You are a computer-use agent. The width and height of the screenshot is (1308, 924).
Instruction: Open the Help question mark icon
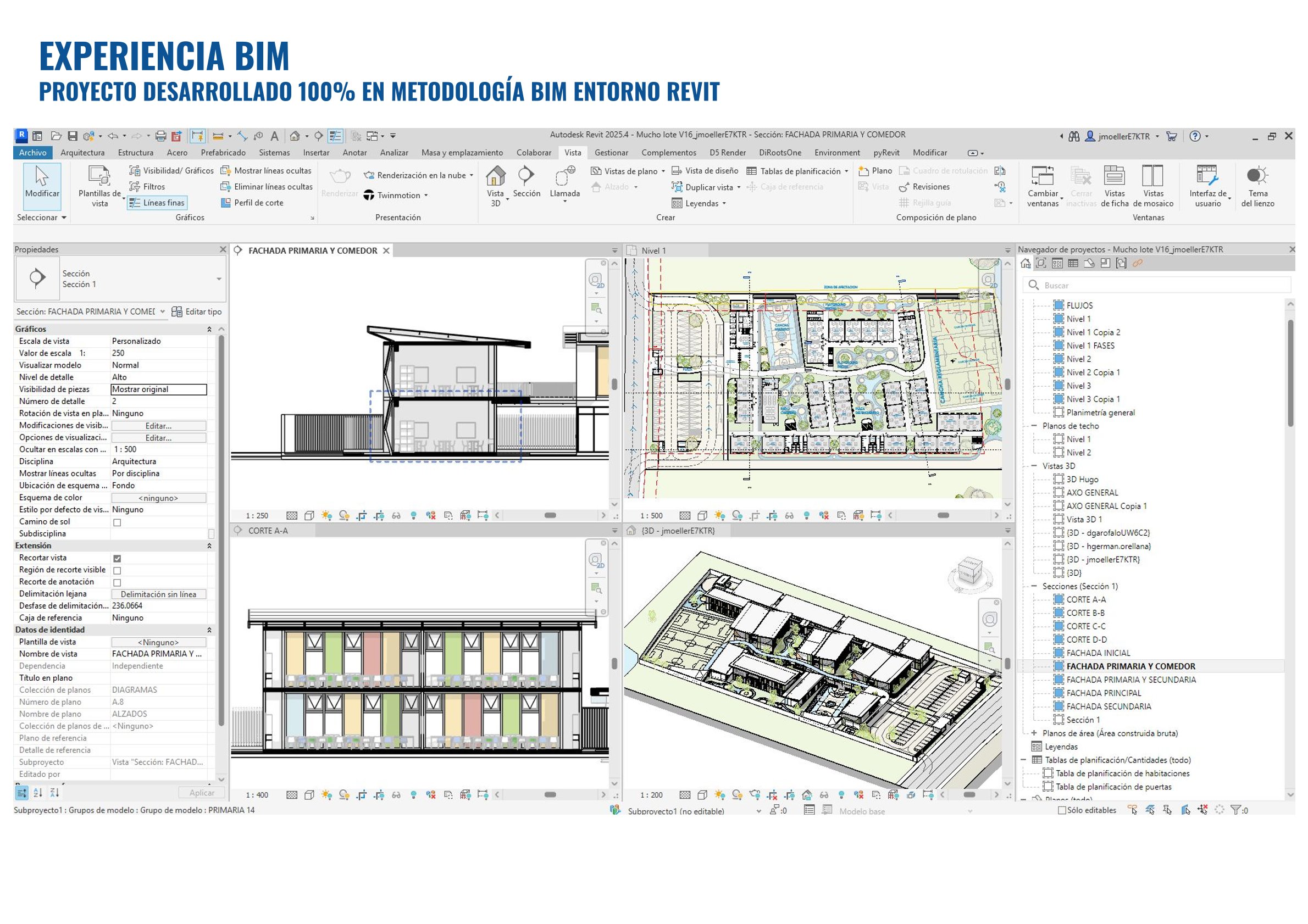tap(1195, 136)
